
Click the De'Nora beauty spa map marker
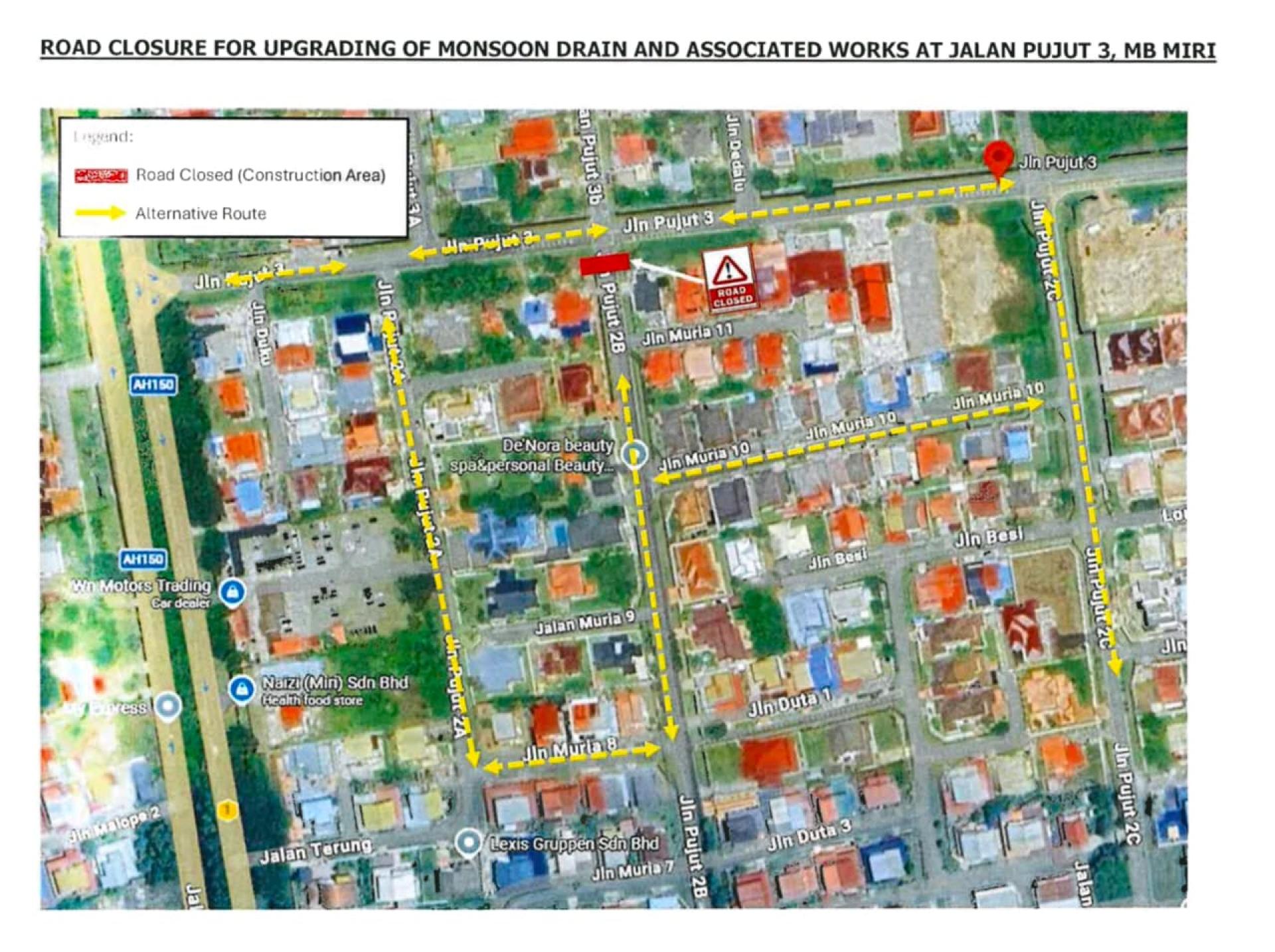point(634,453)
